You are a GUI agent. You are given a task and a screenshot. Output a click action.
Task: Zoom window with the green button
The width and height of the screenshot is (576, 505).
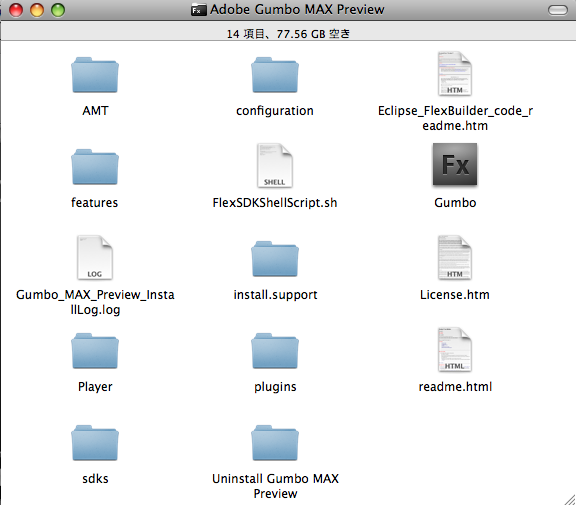(58, 10)
